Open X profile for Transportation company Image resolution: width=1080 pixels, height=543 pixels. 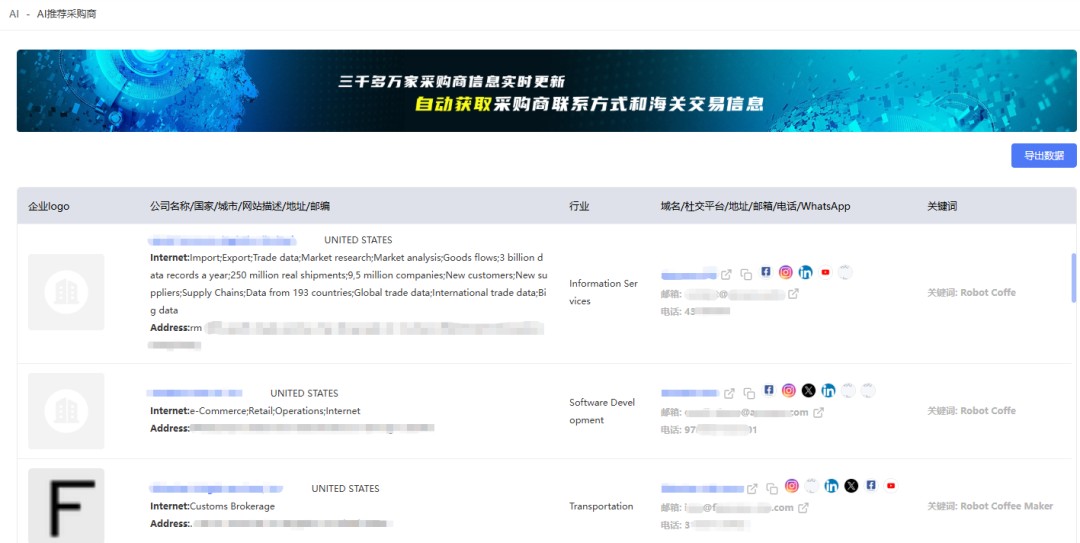852,486
